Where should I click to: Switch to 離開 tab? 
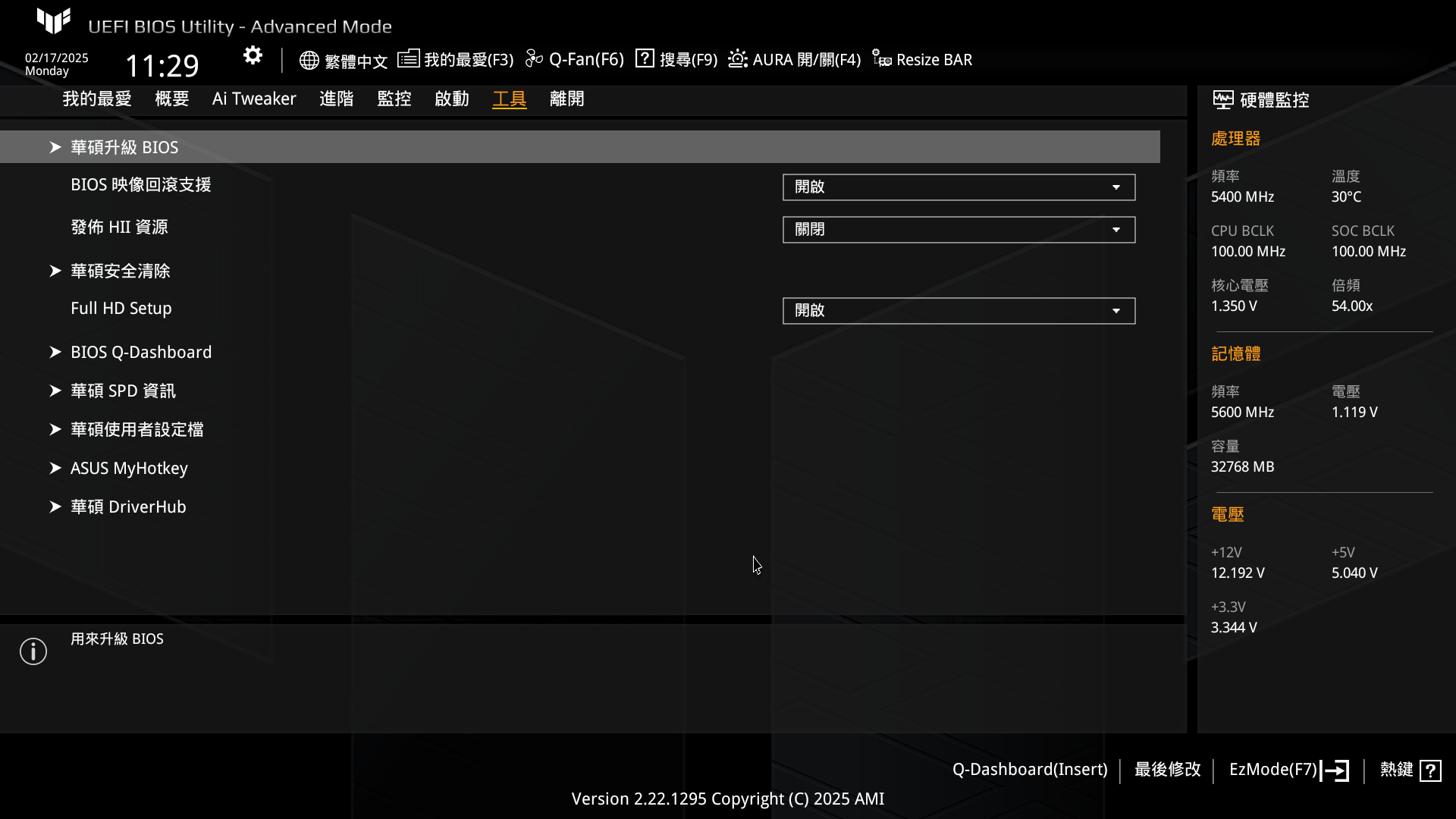(567, 99)
